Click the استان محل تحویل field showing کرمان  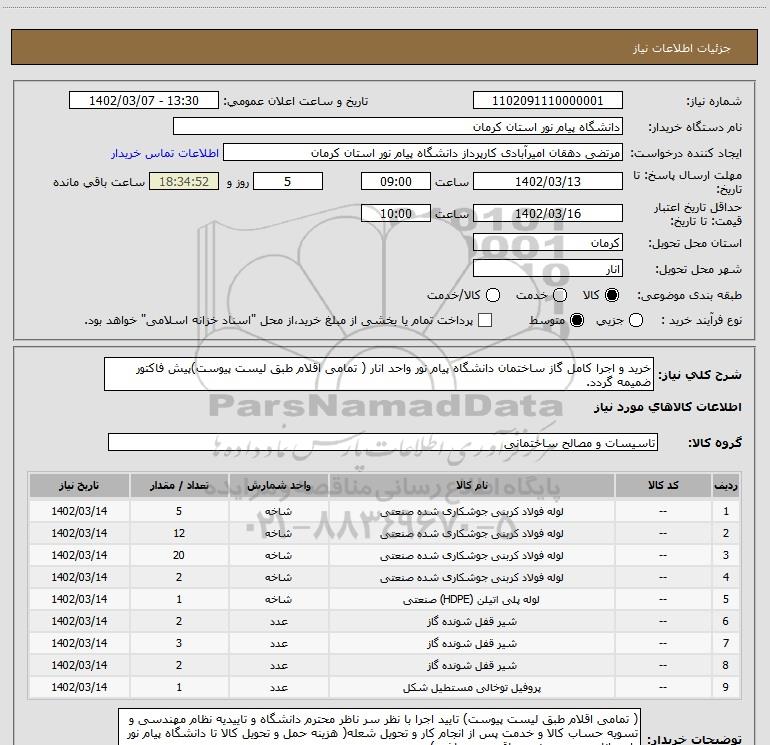coord(547,243)
